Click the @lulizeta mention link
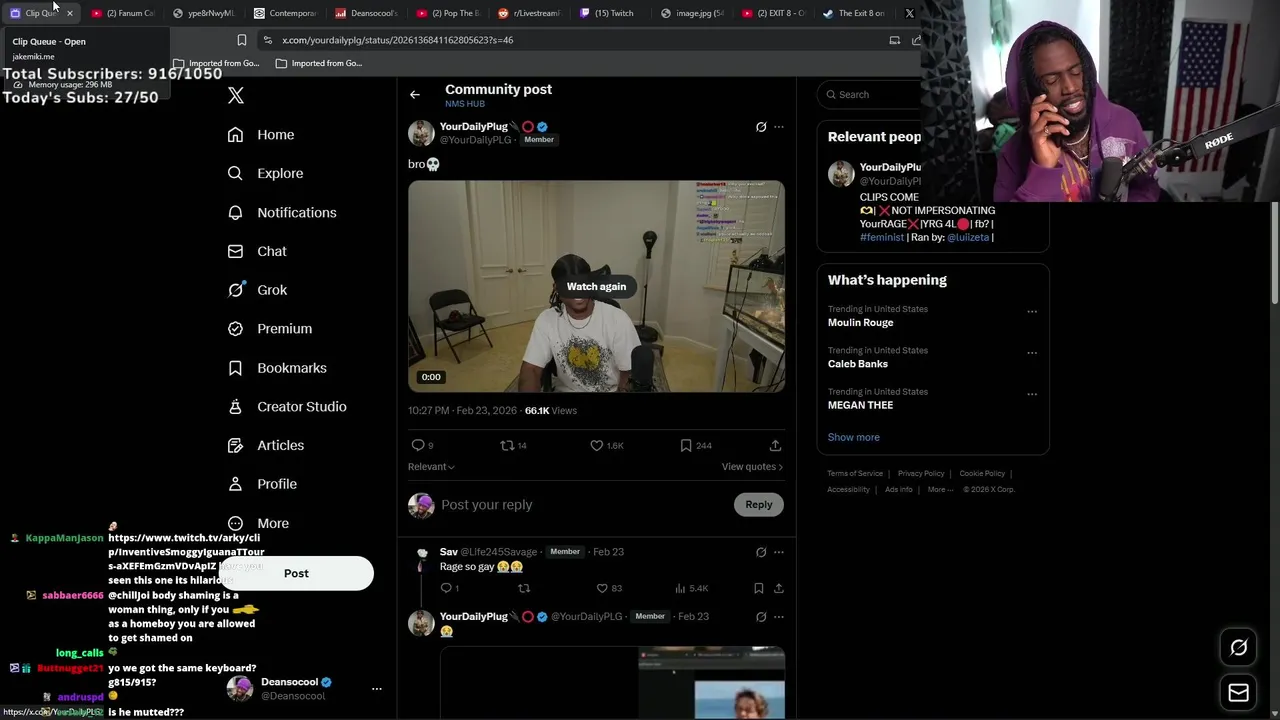1280x720 pixels. click(x=967, y=237)
